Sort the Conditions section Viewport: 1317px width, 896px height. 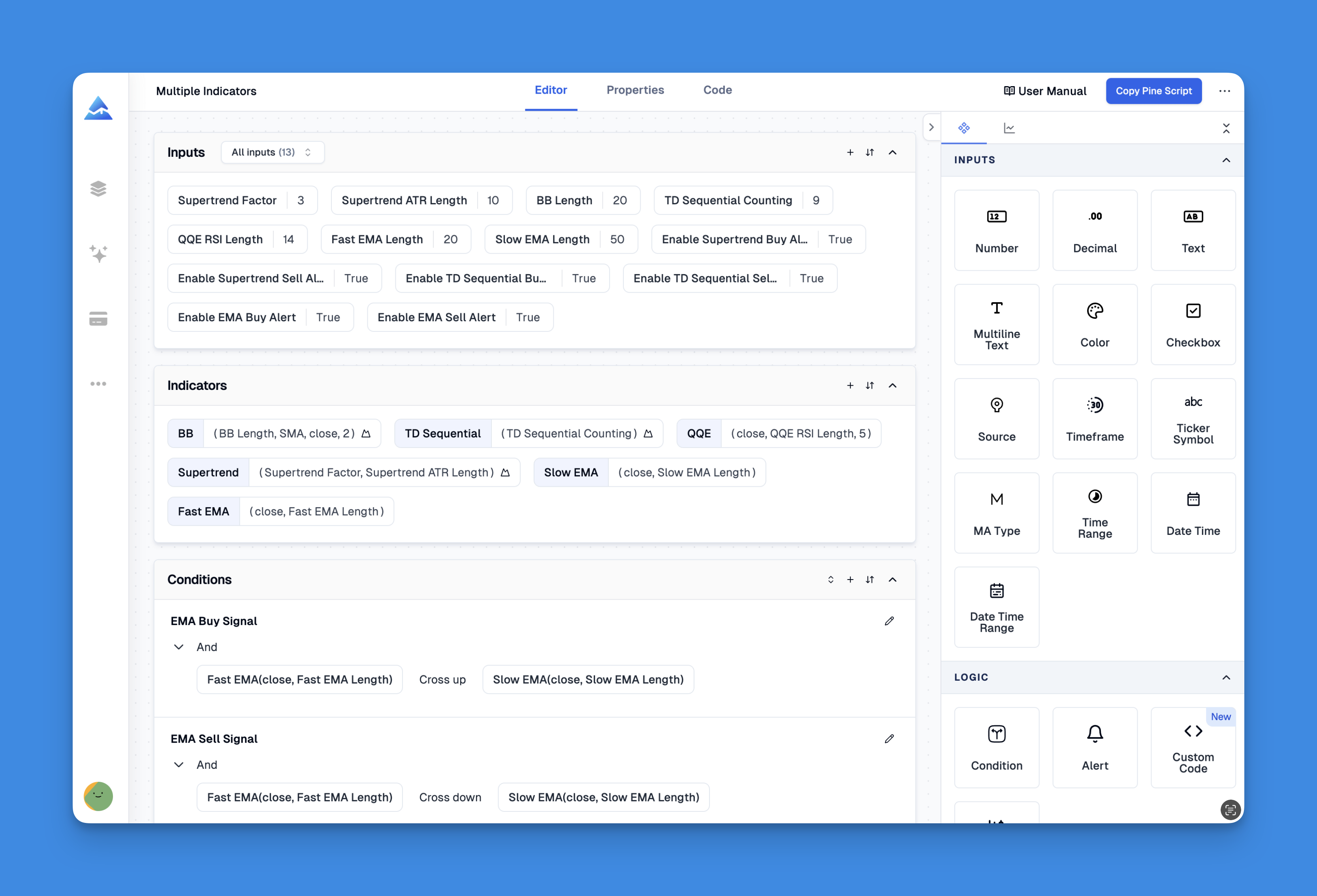869,579
